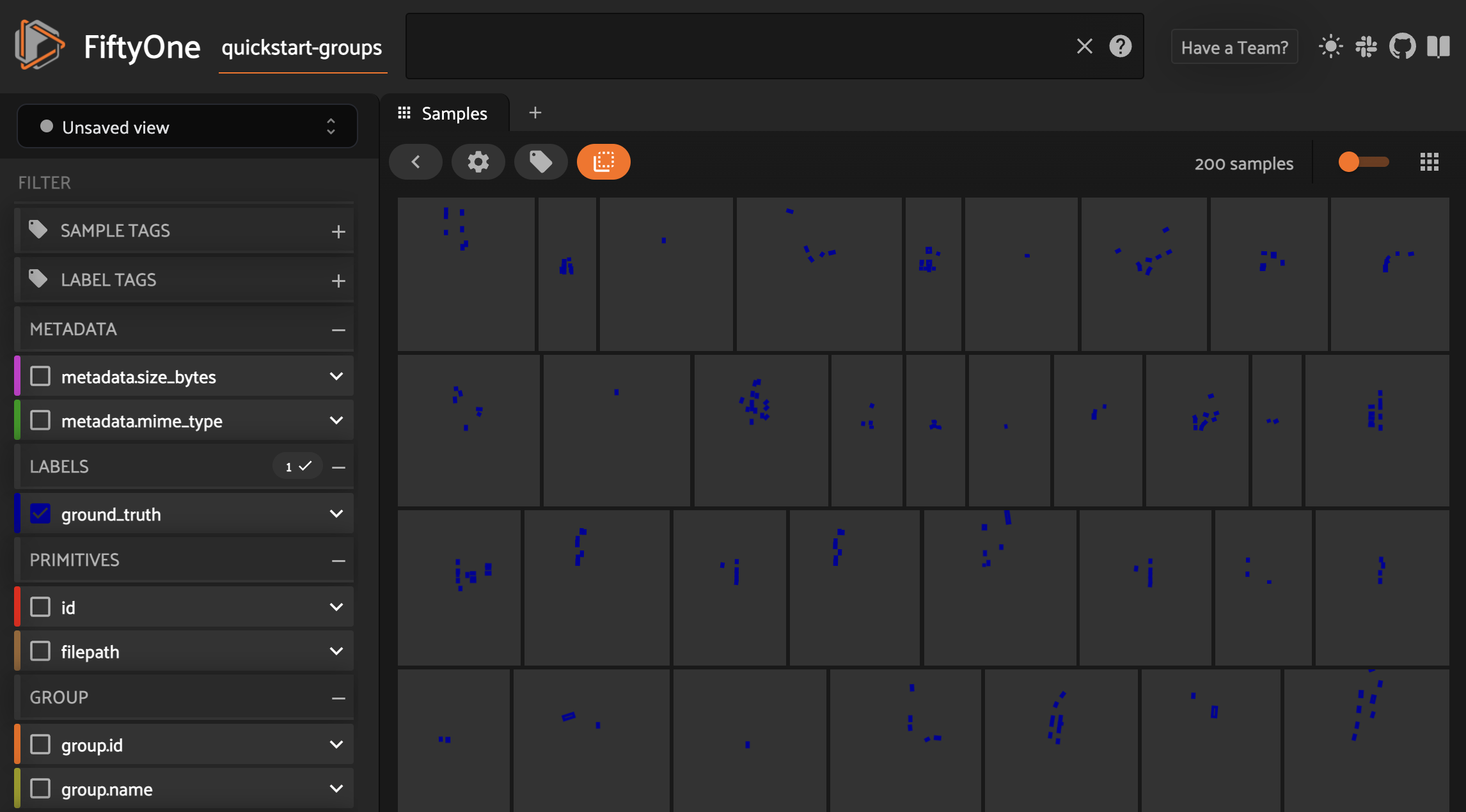Expand the filepath primitive filter
Viewport: 1466px width, 812px height.
[337, 651]
